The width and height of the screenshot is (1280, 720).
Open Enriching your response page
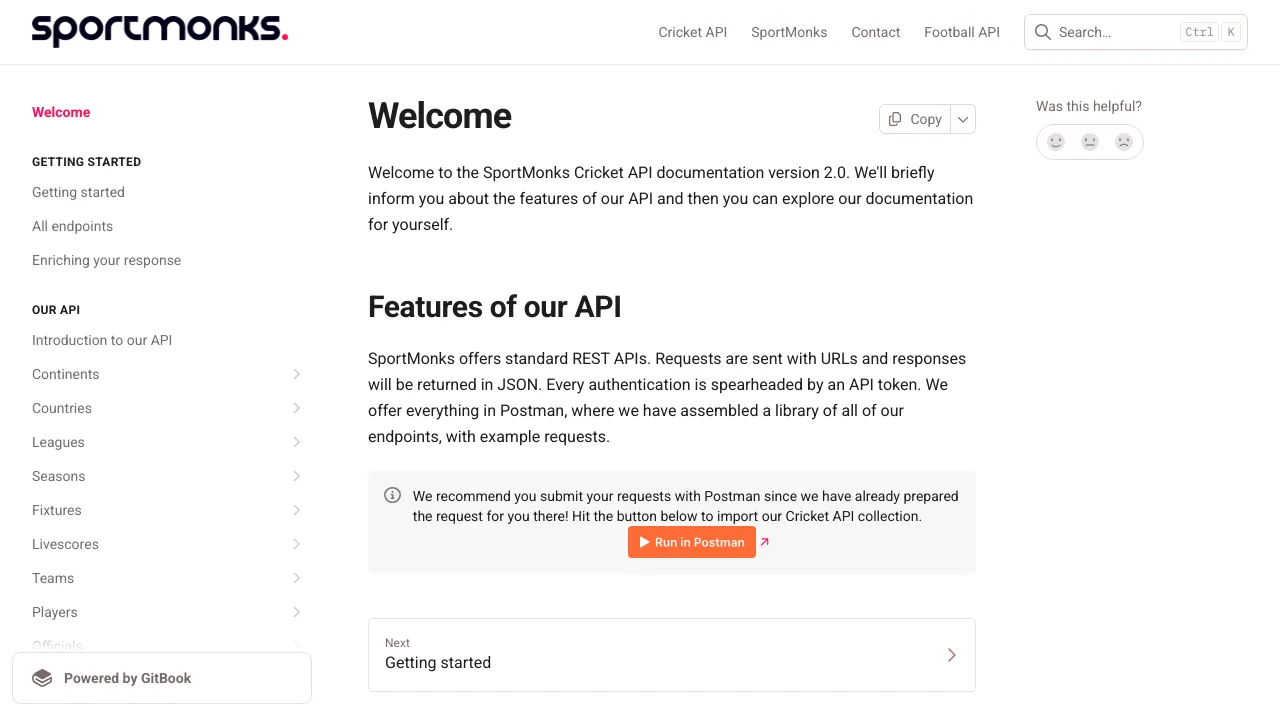106,260
